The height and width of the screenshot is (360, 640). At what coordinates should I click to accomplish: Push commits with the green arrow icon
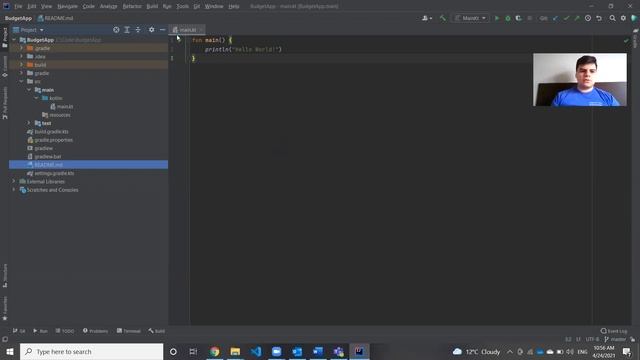(x=577, y=18)
